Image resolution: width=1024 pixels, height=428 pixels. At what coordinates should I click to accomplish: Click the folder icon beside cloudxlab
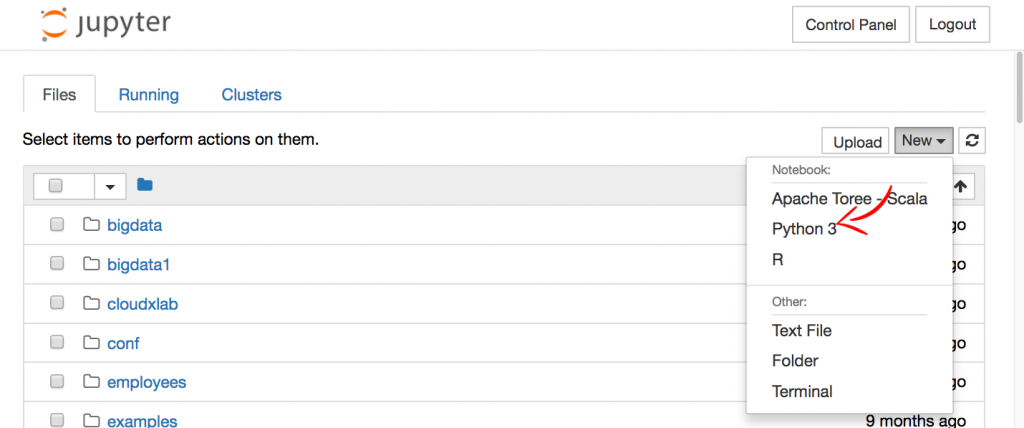[92, 304]
